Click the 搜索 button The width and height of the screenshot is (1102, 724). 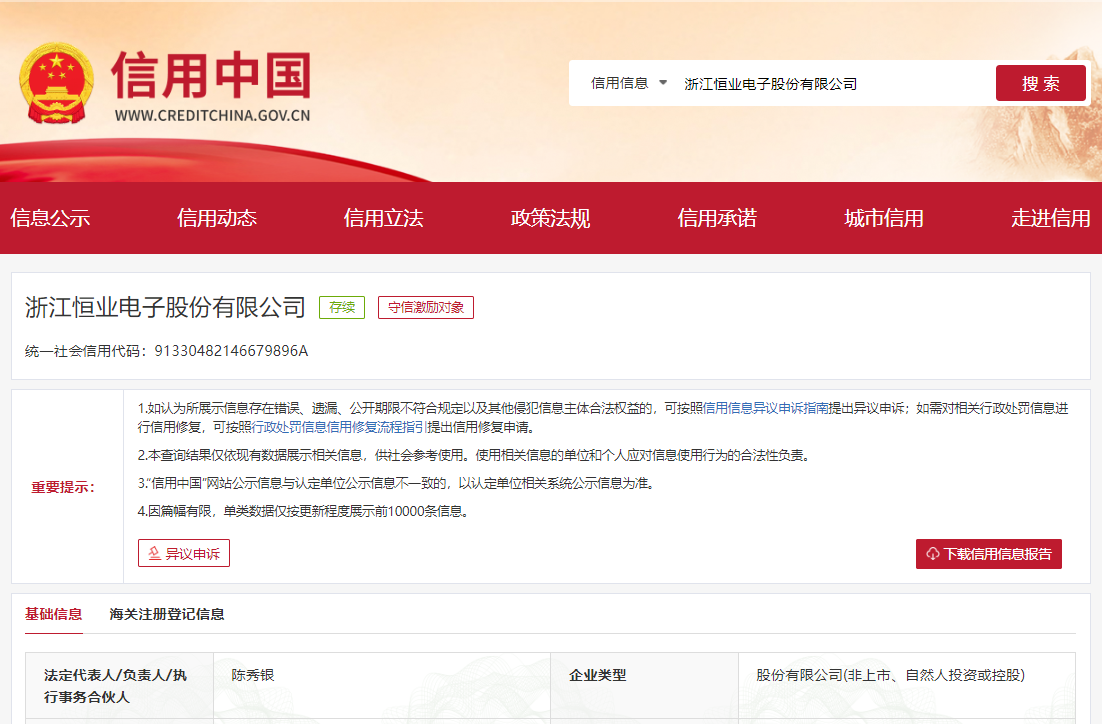pos(1040,83)
